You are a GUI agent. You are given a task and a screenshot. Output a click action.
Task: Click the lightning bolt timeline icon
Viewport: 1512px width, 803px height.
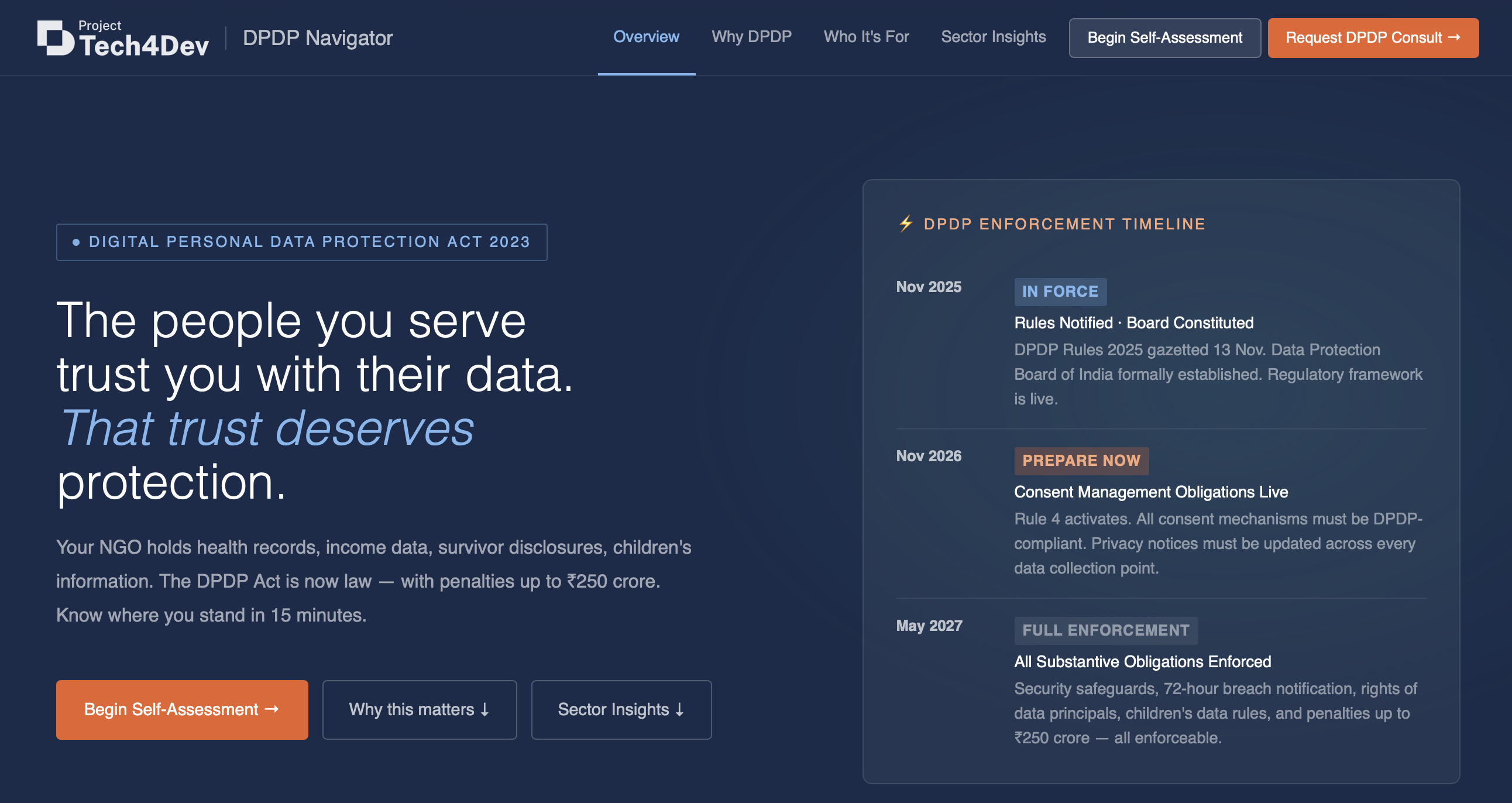pos(906,224)
